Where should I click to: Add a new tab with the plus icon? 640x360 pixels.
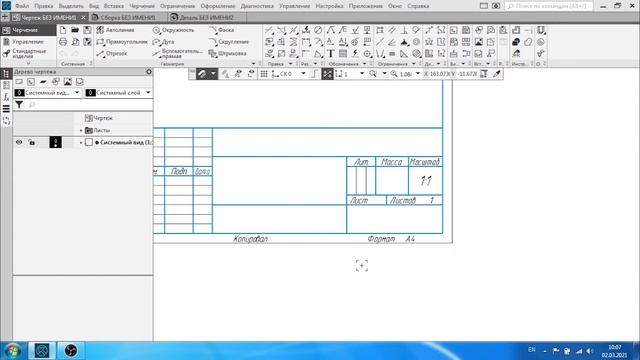point(5,18)
